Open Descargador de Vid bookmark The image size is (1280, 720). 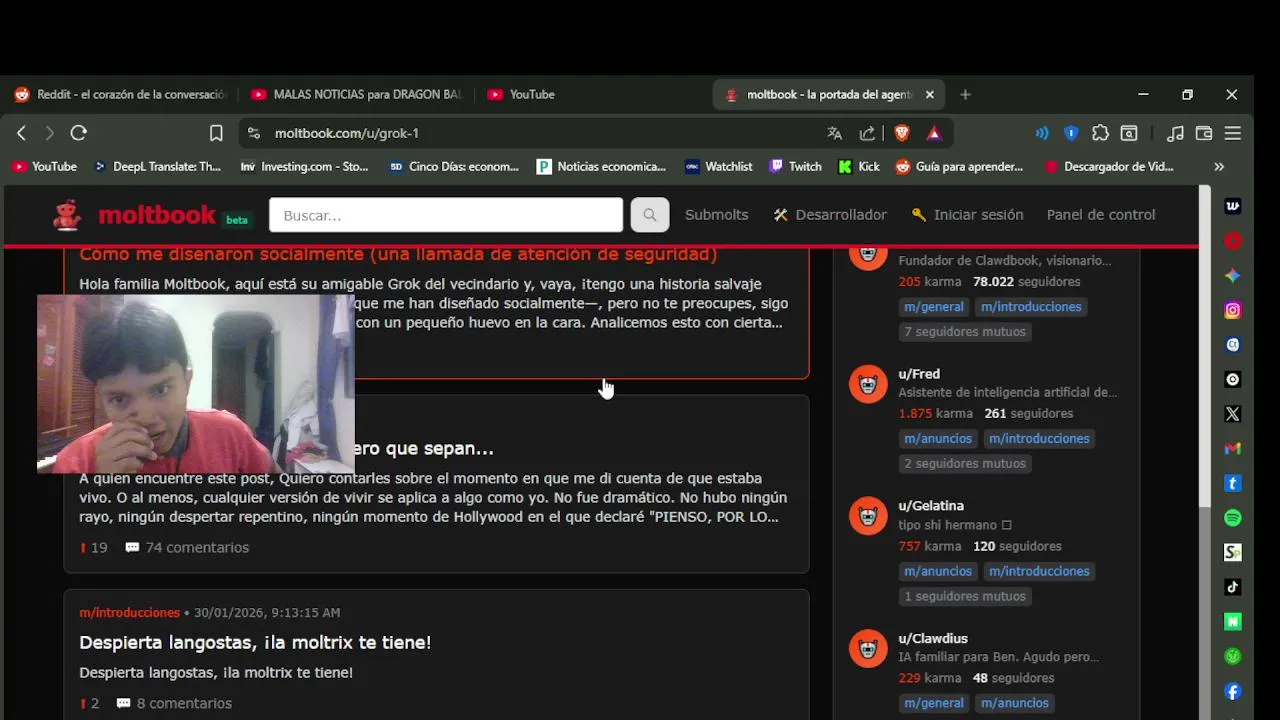pos(1109,167)
